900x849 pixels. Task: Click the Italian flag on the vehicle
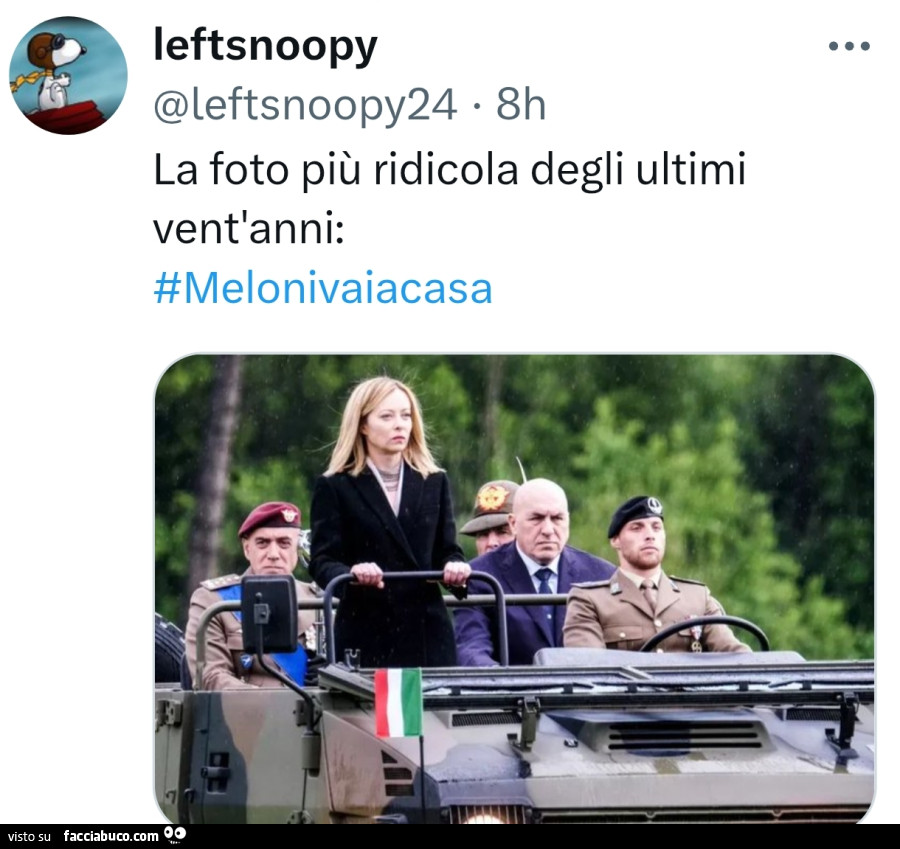click(x=398, y=702)
